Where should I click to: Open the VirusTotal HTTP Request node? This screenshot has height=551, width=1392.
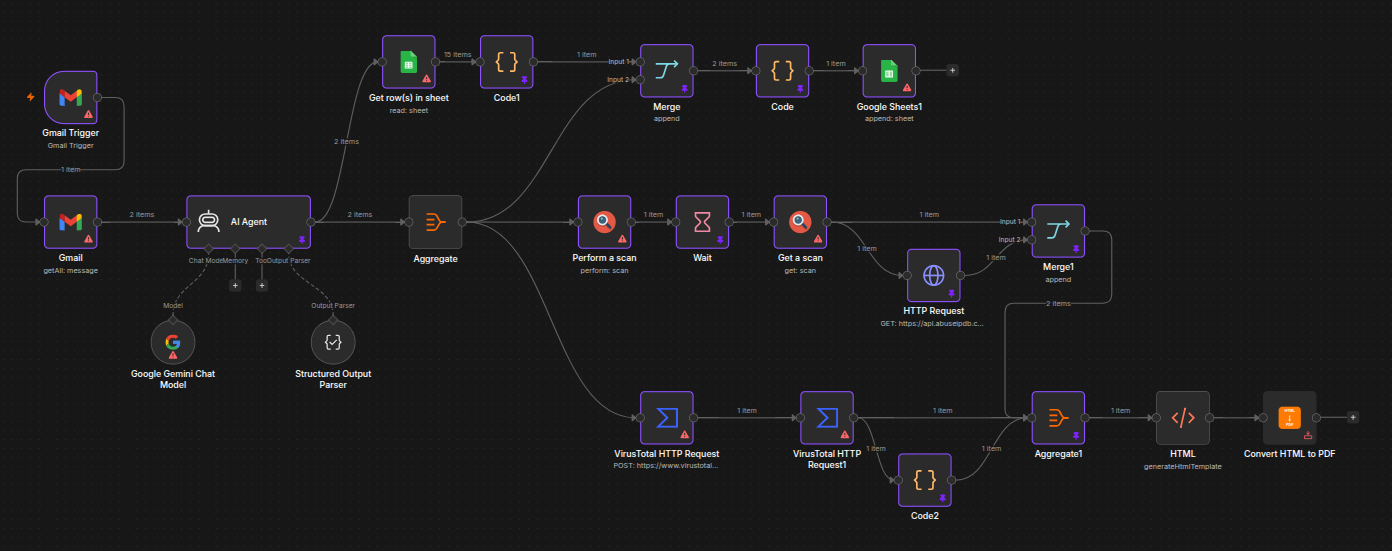coord(666,418)
